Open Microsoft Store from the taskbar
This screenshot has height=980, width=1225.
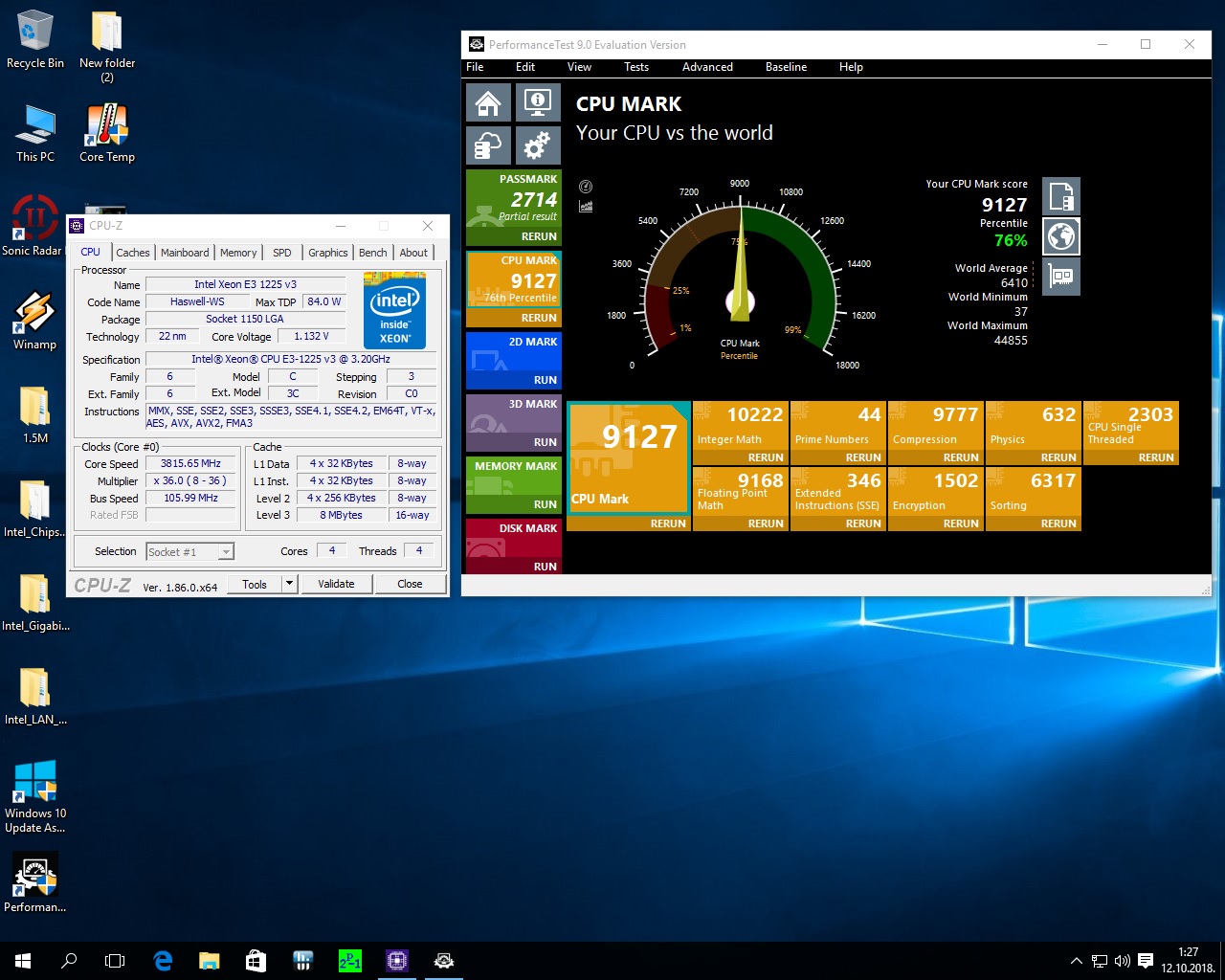[256, 961]
